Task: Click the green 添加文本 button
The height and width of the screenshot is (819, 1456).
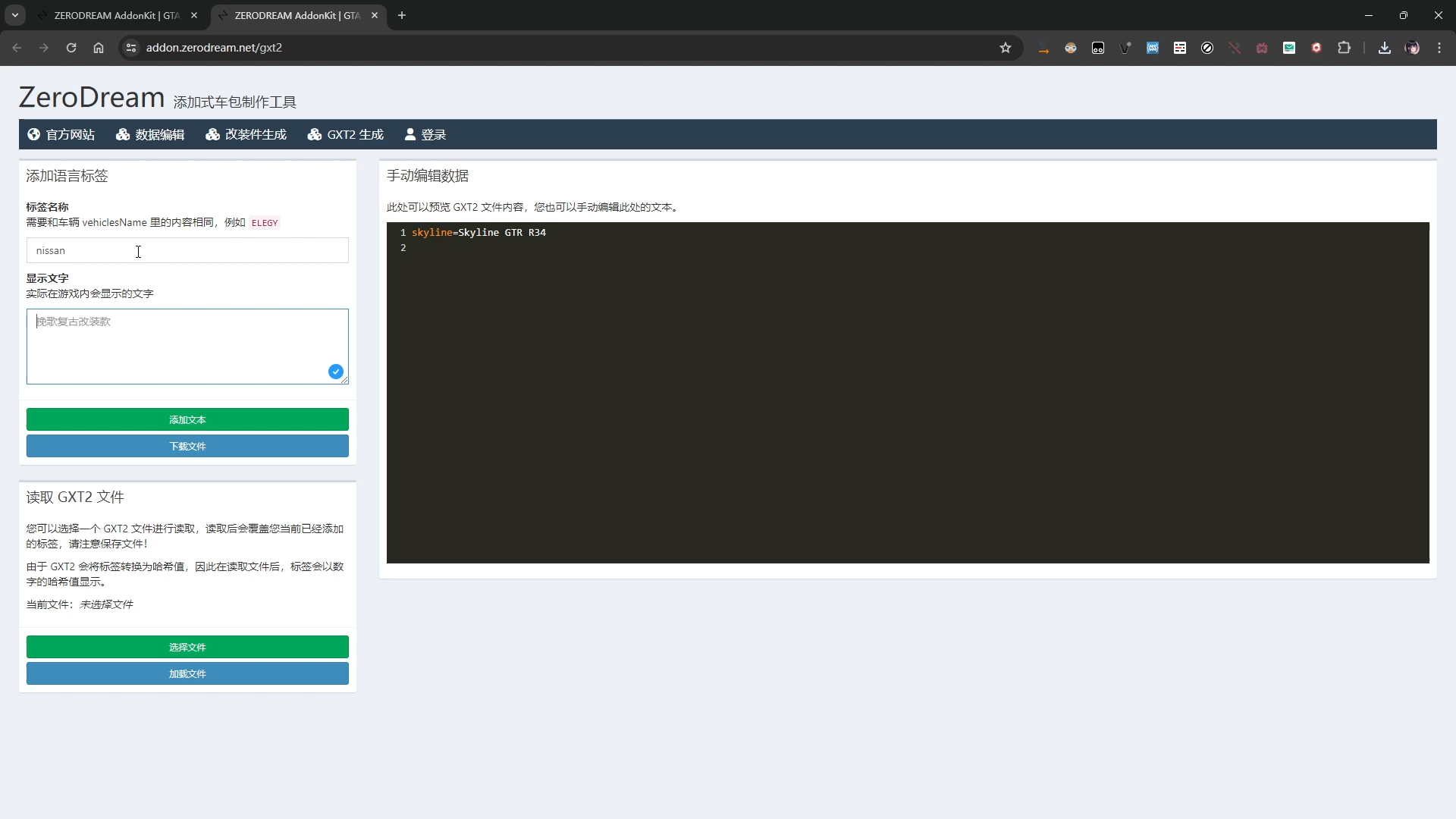Action: click(x=187, y=419)
